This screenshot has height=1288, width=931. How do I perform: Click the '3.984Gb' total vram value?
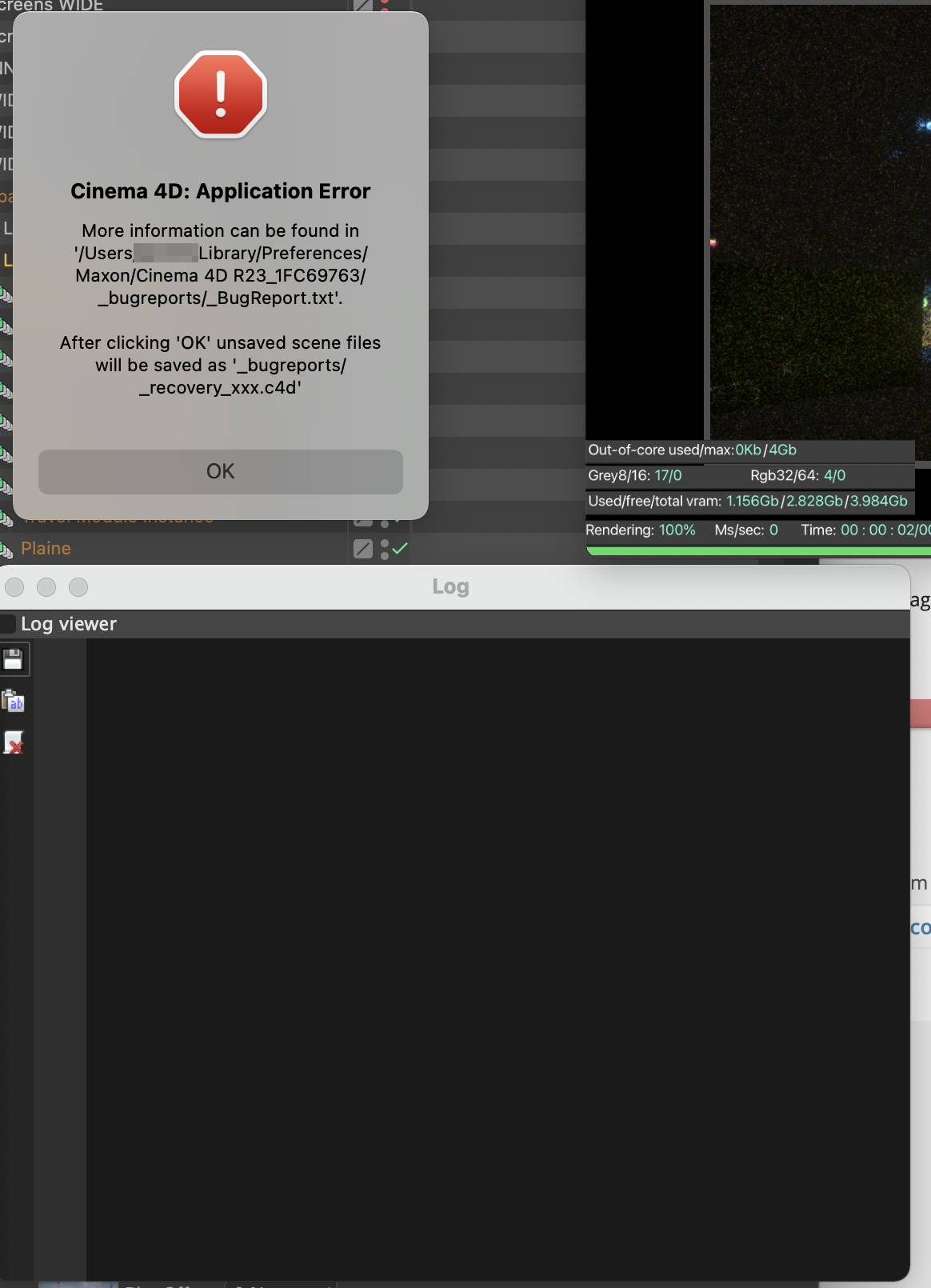pyautogui.click(x=878, y=502)
